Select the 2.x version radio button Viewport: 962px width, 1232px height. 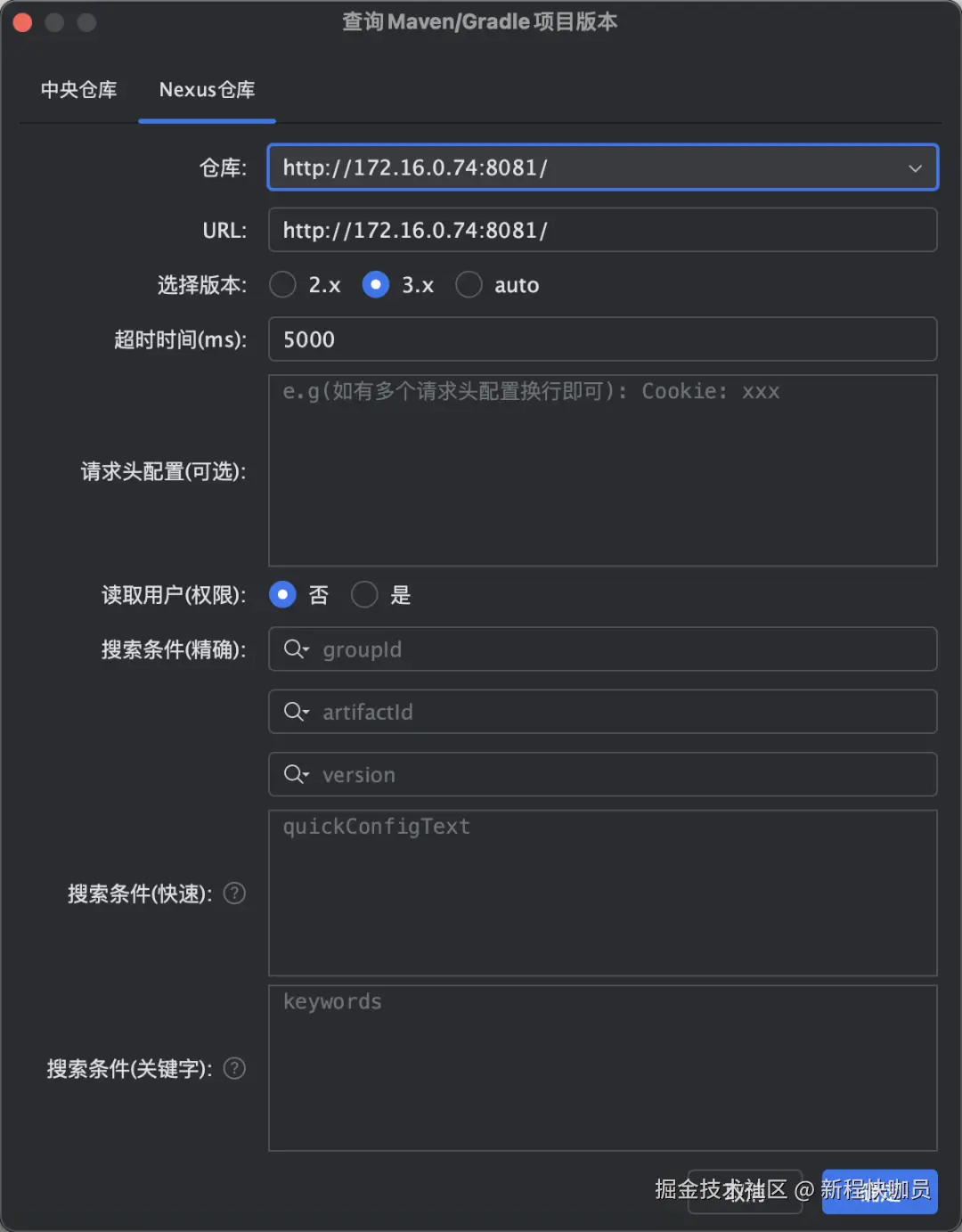click(283, 285)
